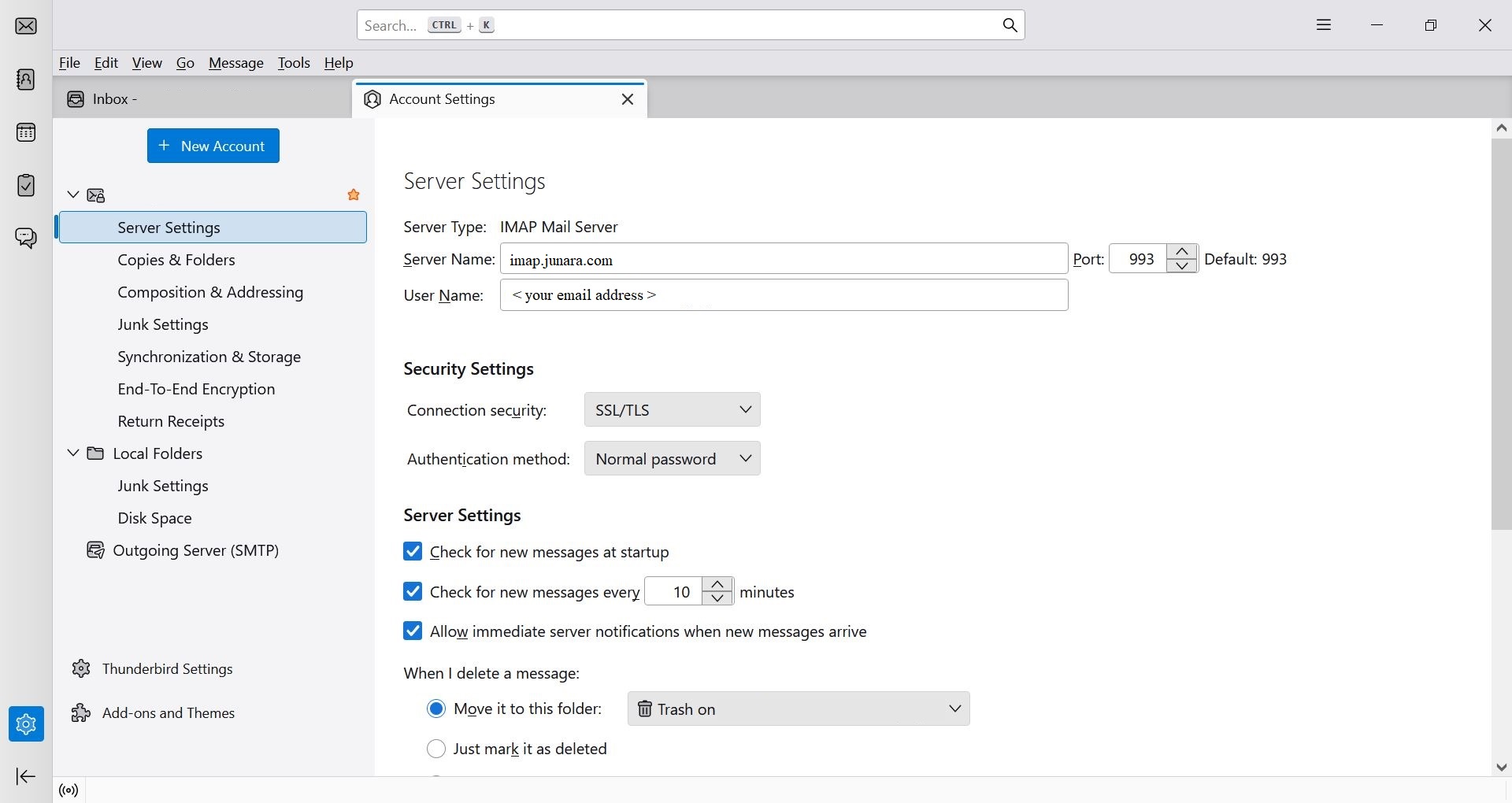1512x803 pixels.
Task: Select Move it to this folder option
Action: coord(436,709)
